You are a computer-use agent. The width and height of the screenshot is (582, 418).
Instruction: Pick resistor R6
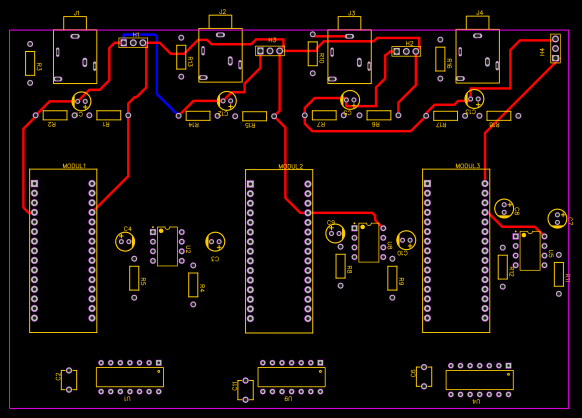coord(379,115)
